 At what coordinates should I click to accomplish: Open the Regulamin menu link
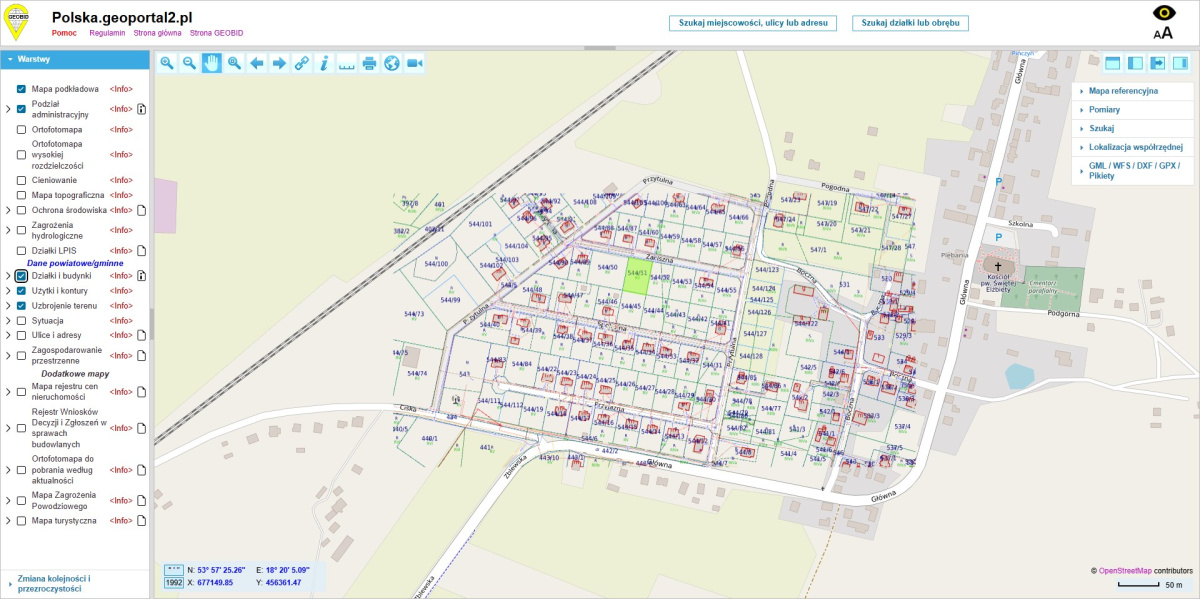pos(107,33)
